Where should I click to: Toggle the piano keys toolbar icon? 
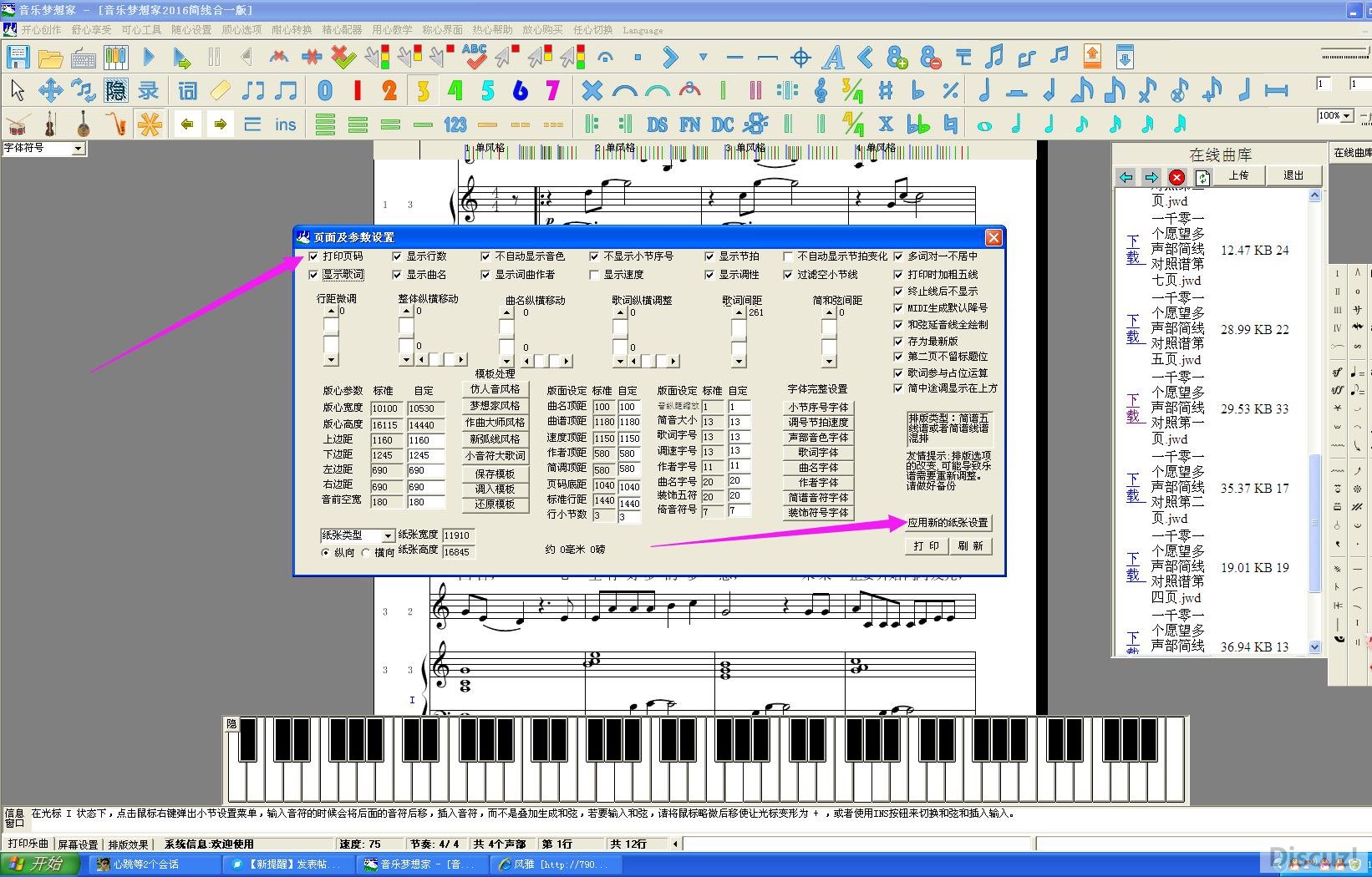(x=115, y=58)
